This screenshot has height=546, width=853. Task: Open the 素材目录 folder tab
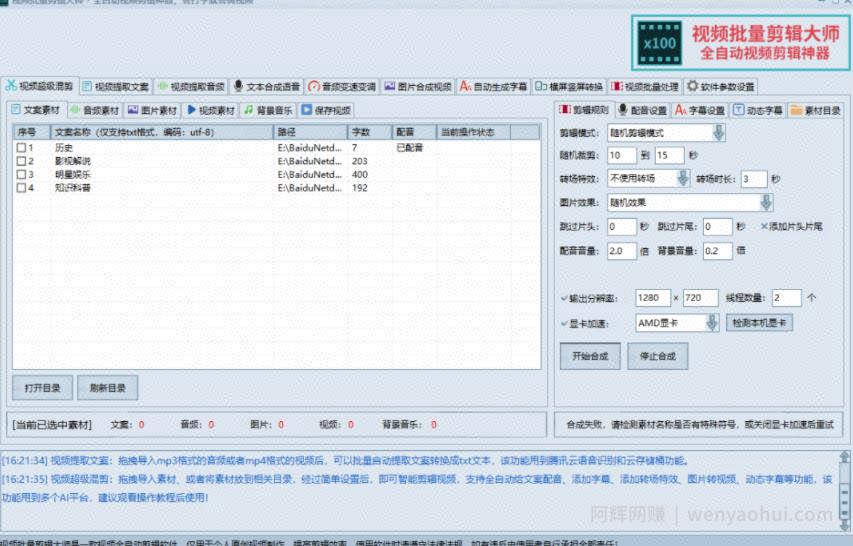[815, 110]
